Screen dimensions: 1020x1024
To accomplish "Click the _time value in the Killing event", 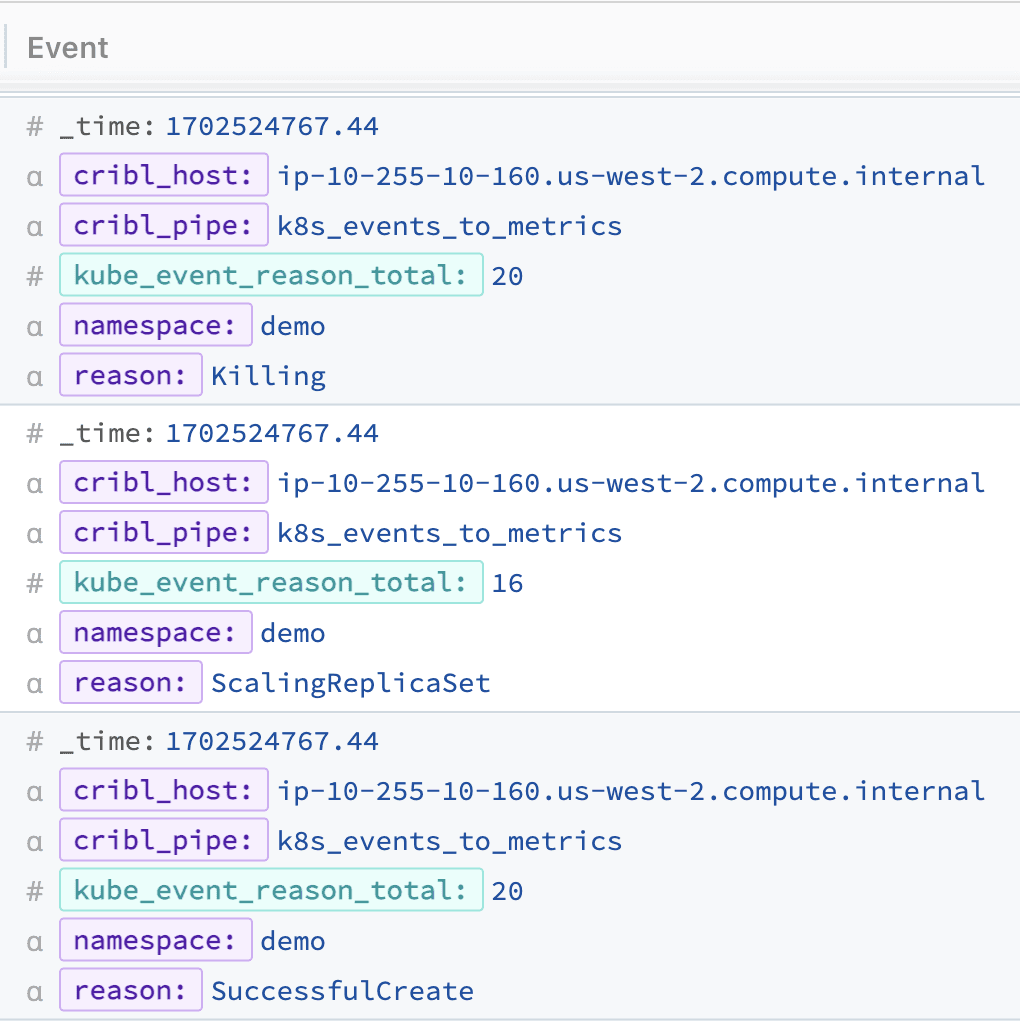I will pyautogui.click(x=272, y=126).
